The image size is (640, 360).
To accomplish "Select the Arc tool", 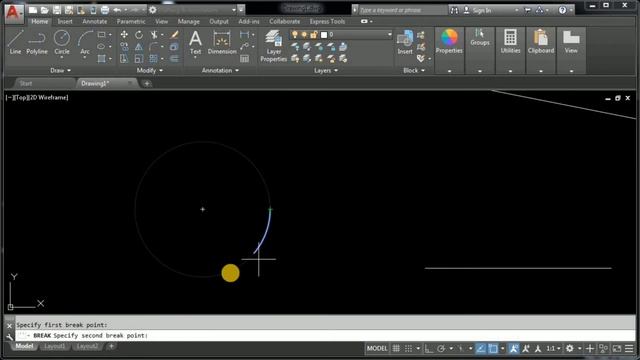I will [85, 42].
